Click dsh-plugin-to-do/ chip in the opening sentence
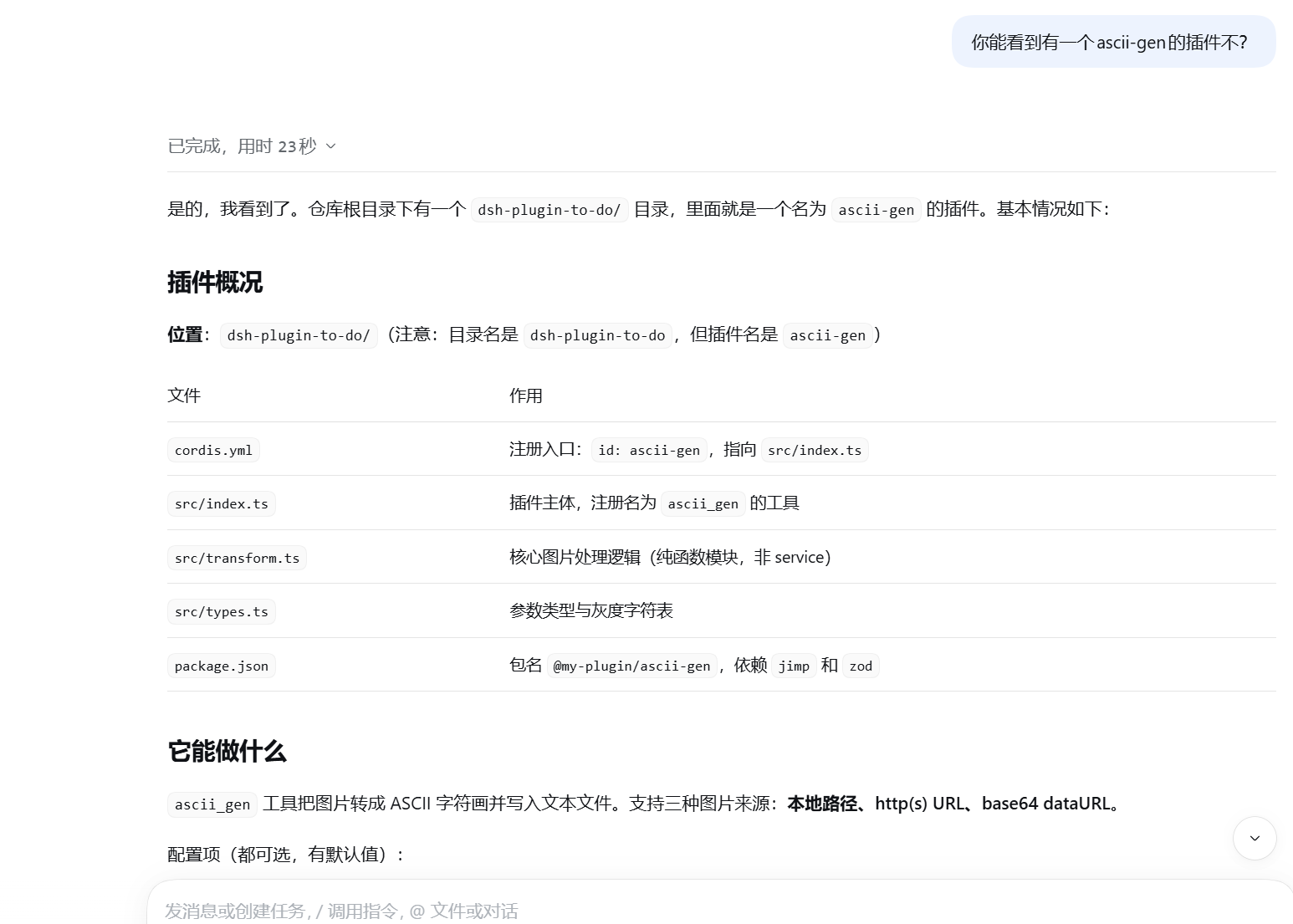 pyautogui.click(x=549, y=210)
